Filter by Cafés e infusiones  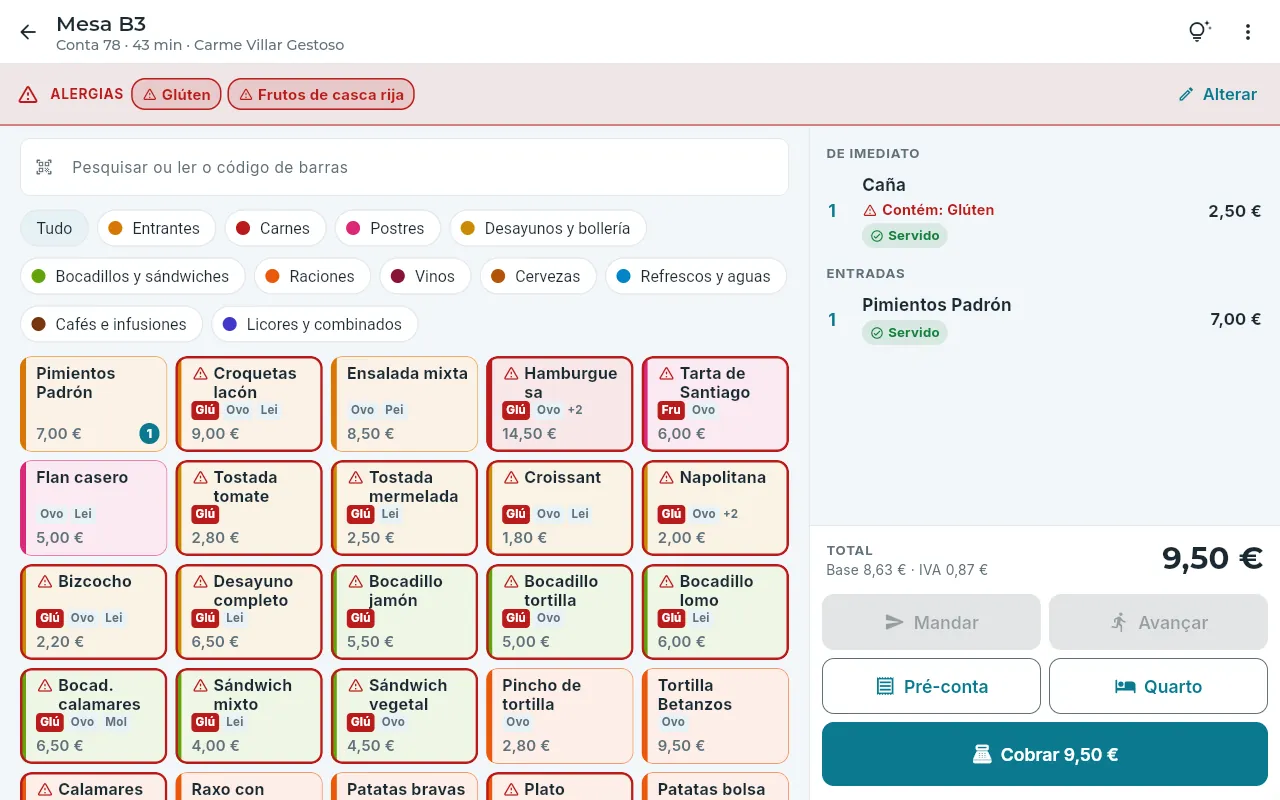[111, 324]
